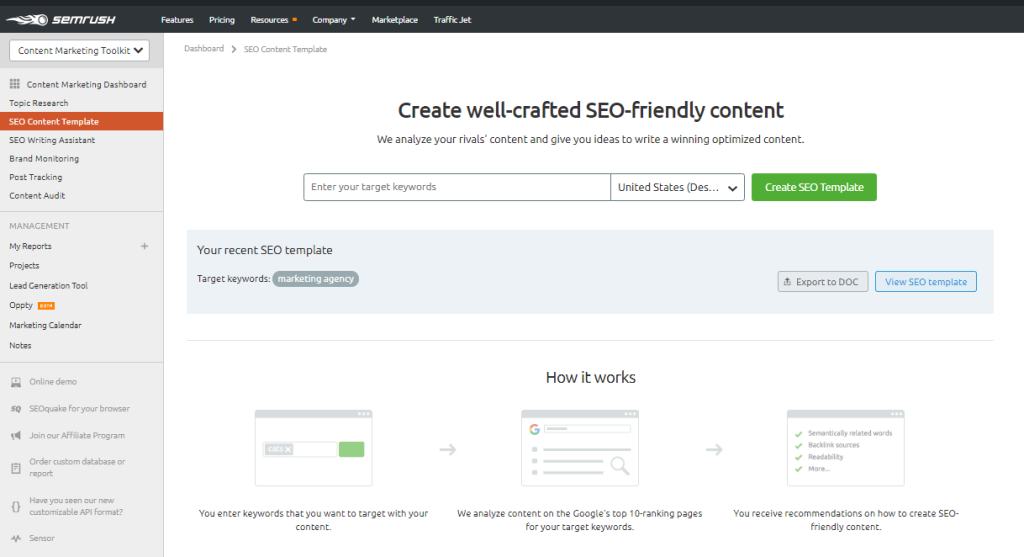Viewport: 1024px width, 557px height.
Task: Open the Sensor link
Action: pos(42,538)
